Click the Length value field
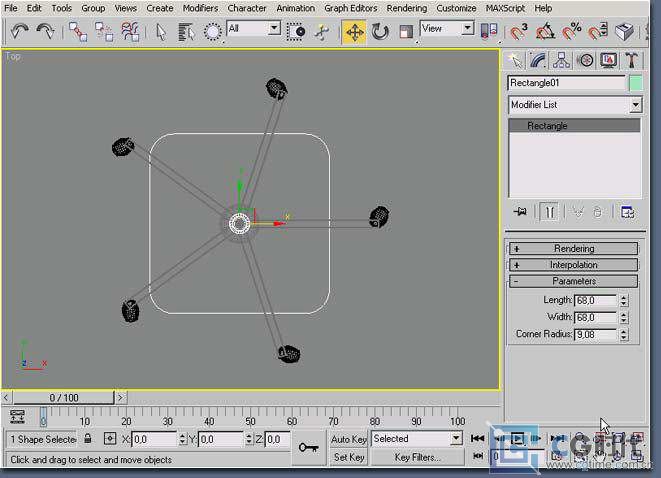Image resolution: width=661 pixels, height=478 pixels. pyautogui.click(x=595, y=301)
